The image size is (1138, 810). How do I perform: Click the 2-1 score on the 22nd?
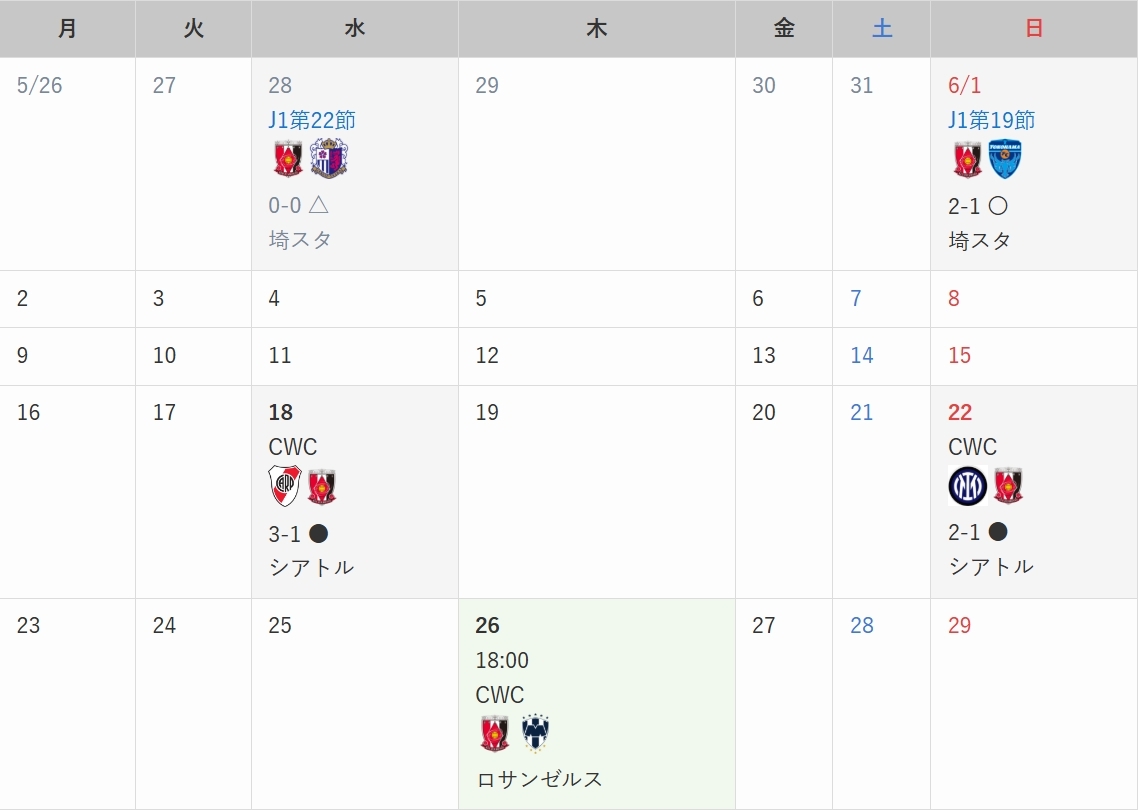[x=965, y=533]
